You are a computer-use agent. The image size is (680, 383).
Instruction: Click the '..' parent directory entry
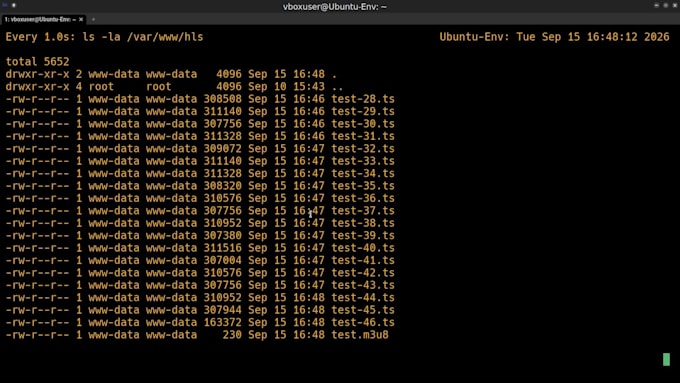point(337,87)
